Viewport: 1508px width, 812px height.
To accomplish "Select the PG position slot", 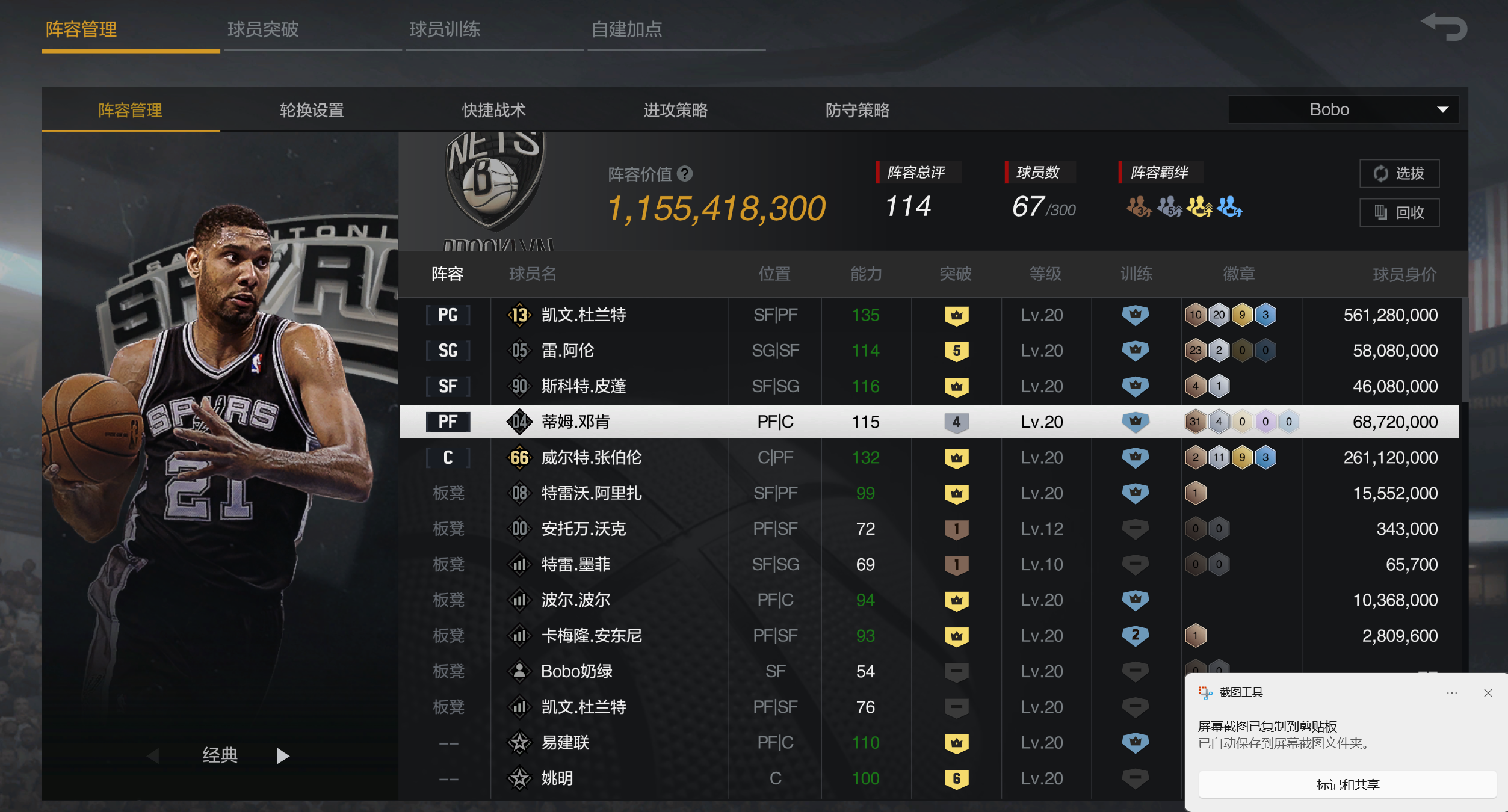I will click(x=448, y=315).
